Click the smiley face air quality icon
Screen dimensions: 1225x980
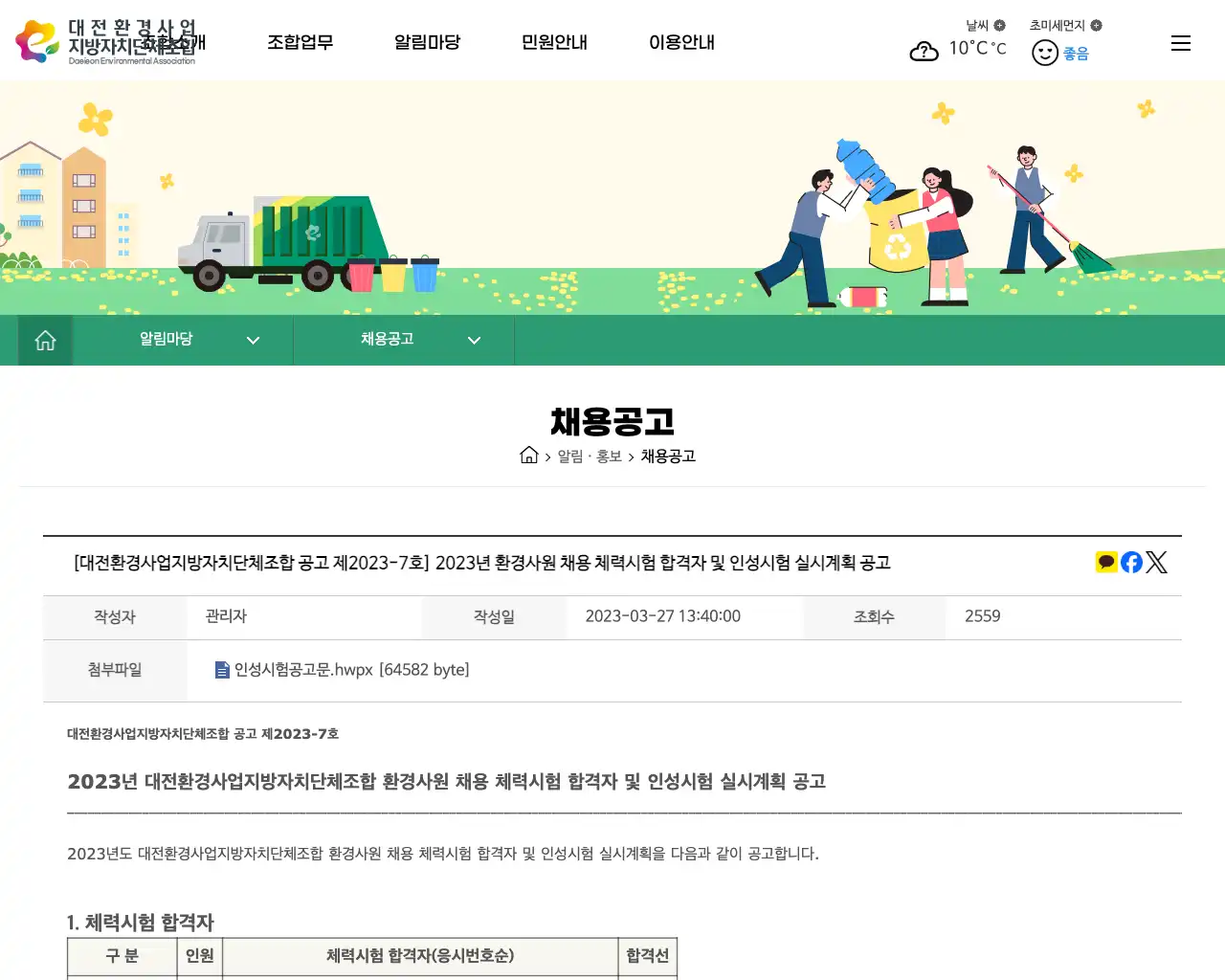tap(1044, 52)
